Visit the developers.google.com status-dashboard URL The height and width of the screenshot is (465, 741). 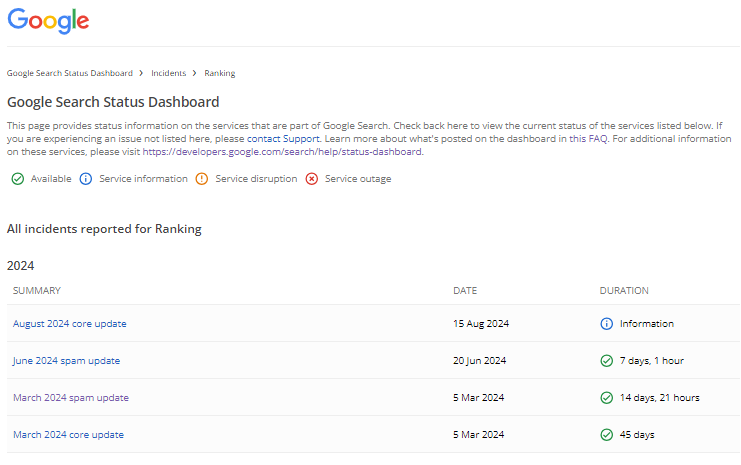pos(282,152)
